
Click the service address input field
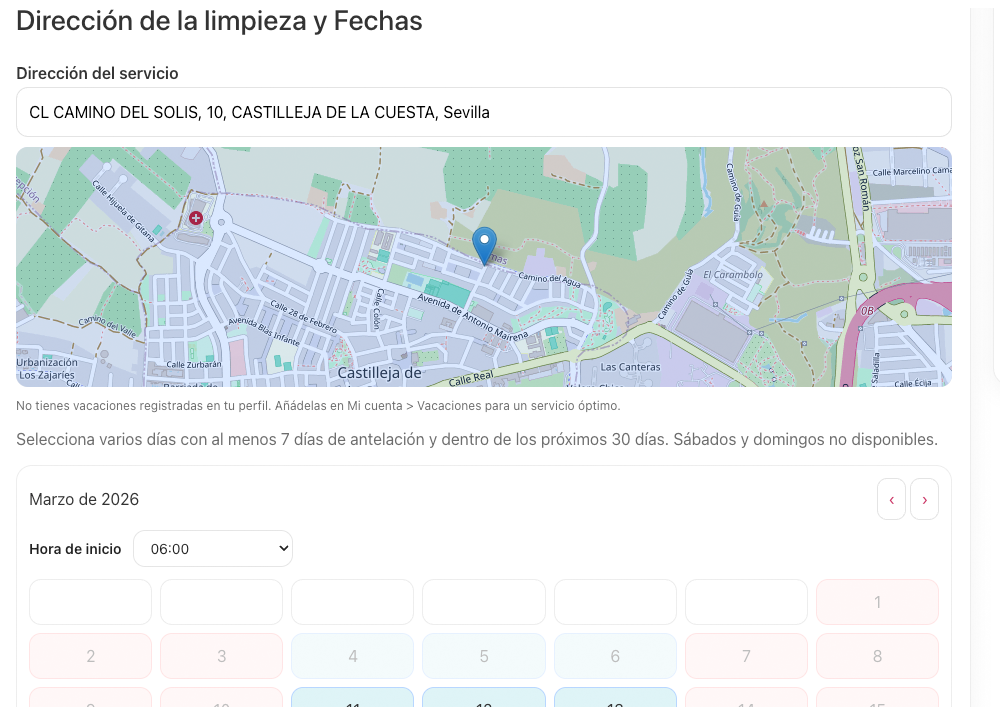point(484,112)
